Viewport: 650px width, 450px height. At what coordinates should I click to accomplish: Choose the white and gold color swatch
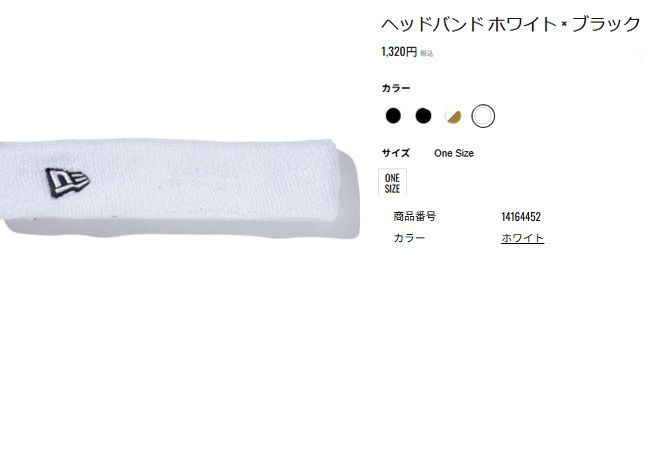click(x=453, y=116)
